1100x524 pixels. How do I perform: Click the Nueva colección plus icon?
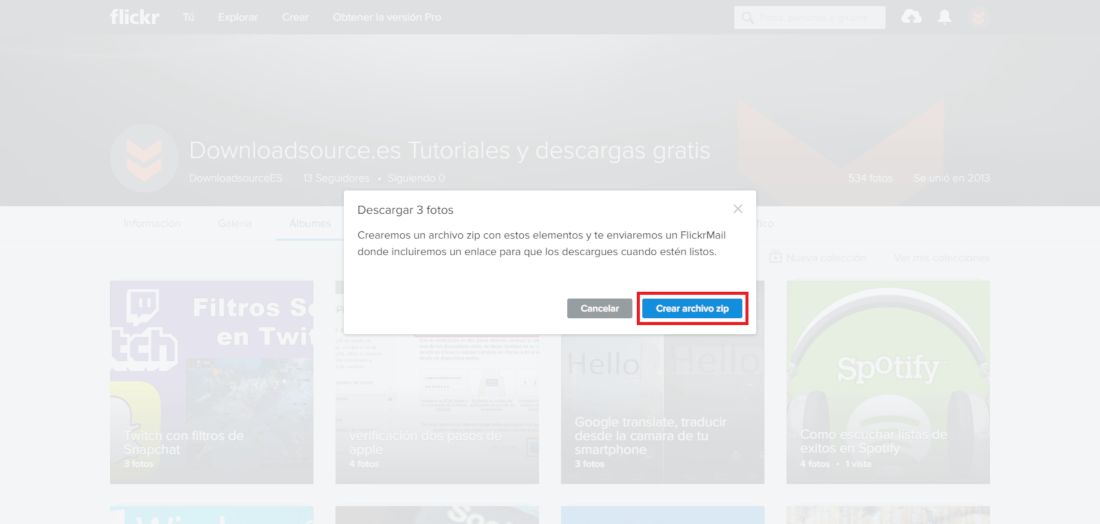pos(775,257)
